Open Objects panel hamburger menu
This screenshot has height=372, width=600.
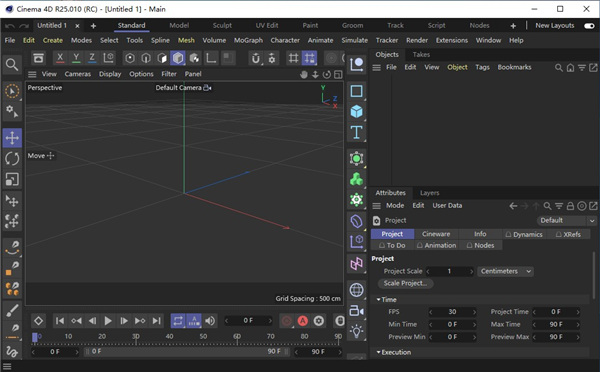(377, 68)
